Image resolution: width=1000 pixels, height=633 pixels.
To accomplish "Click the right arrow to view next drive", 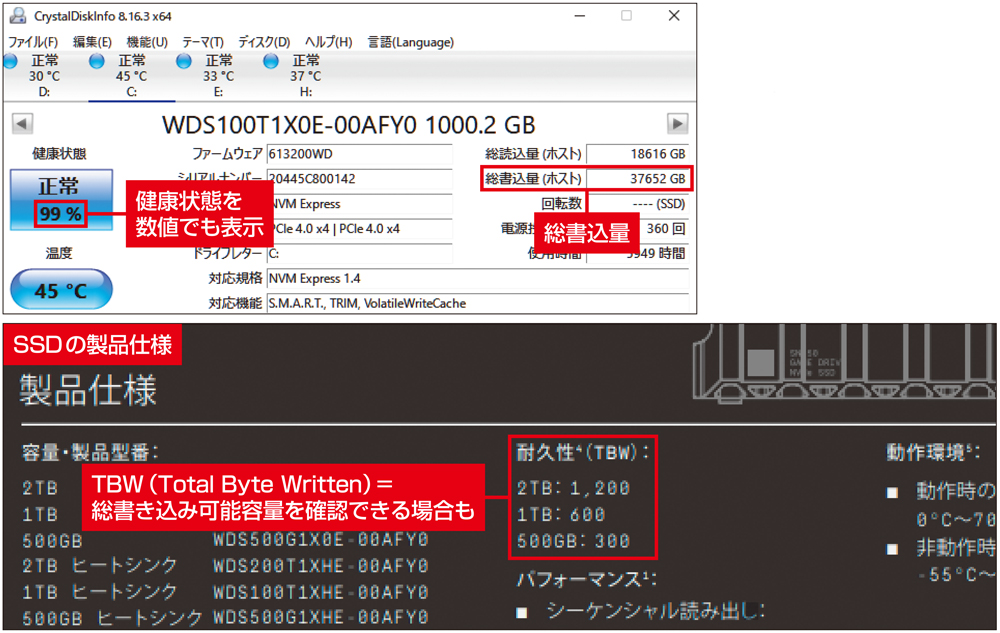I will 678,124.
